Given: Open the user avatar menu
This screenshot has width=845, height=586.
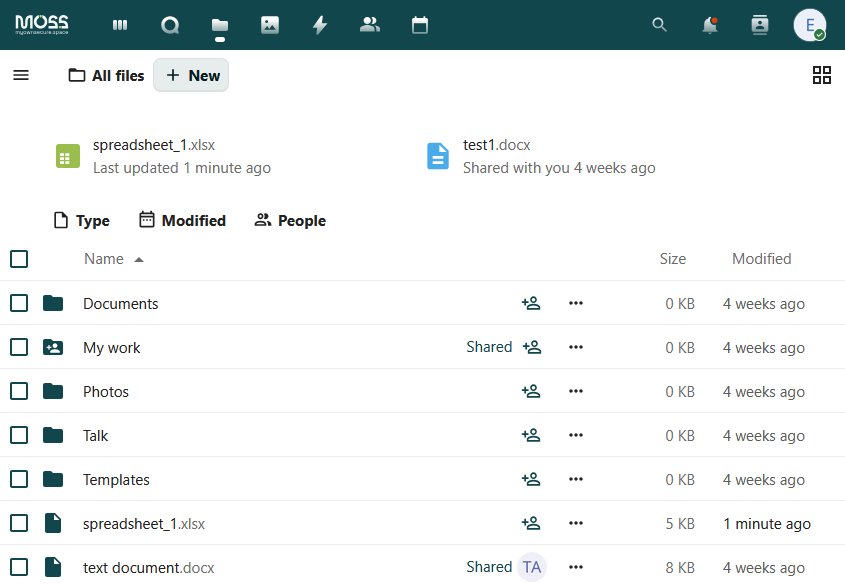Looking at the screenshot, I should point(809,25).
